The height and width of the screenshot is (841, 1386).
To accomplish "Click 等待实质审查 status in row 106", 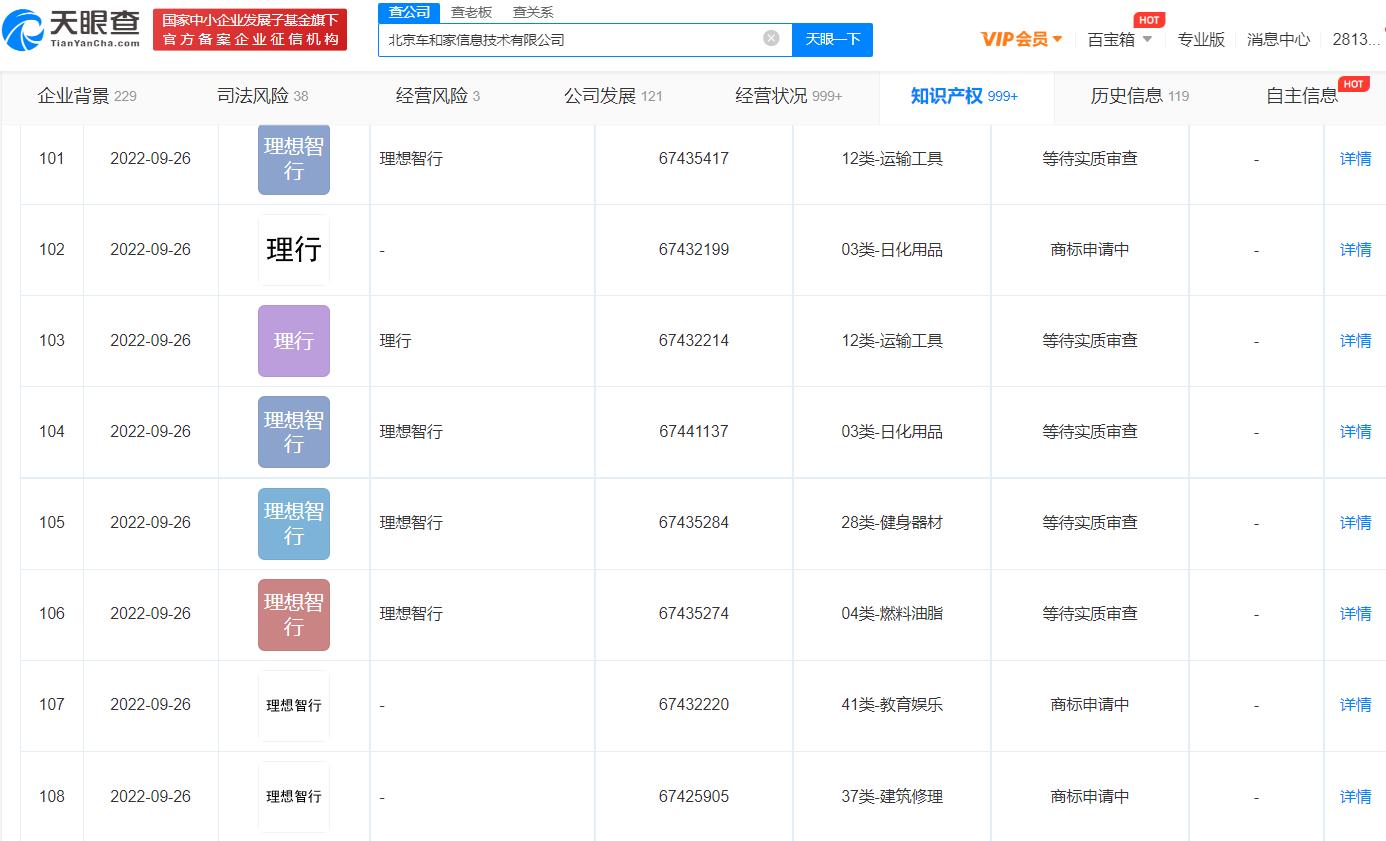I will click(x=1090, y=614).
